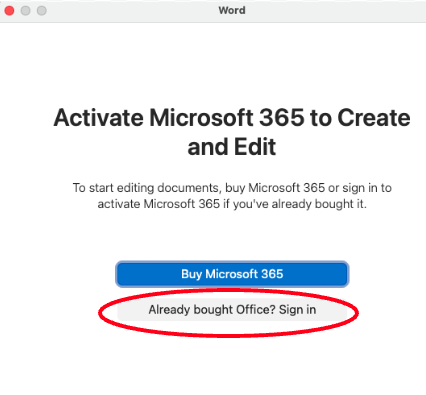
Task: Click the greyed-out minimize window button
Action: click(26, 11)
